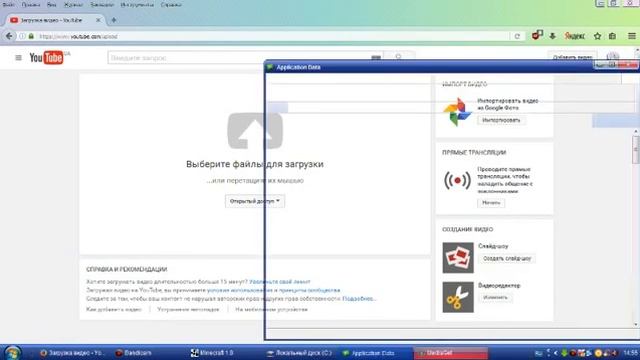Go back with the browser back arrow

[9, 36]
